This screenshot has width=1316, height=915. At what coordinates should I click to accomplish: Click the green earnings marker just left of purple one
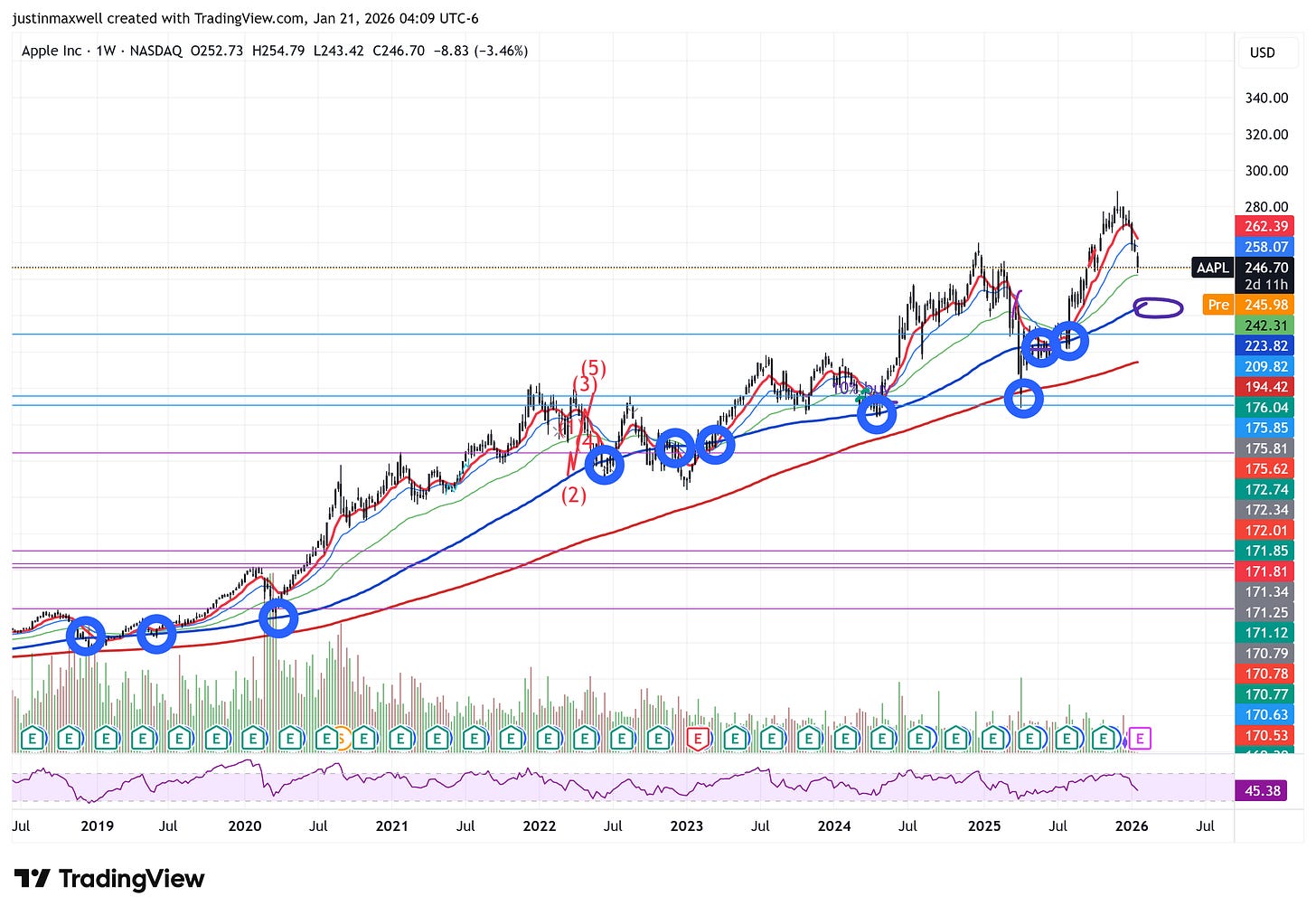pyautogui.click(x=1104, y=739)
